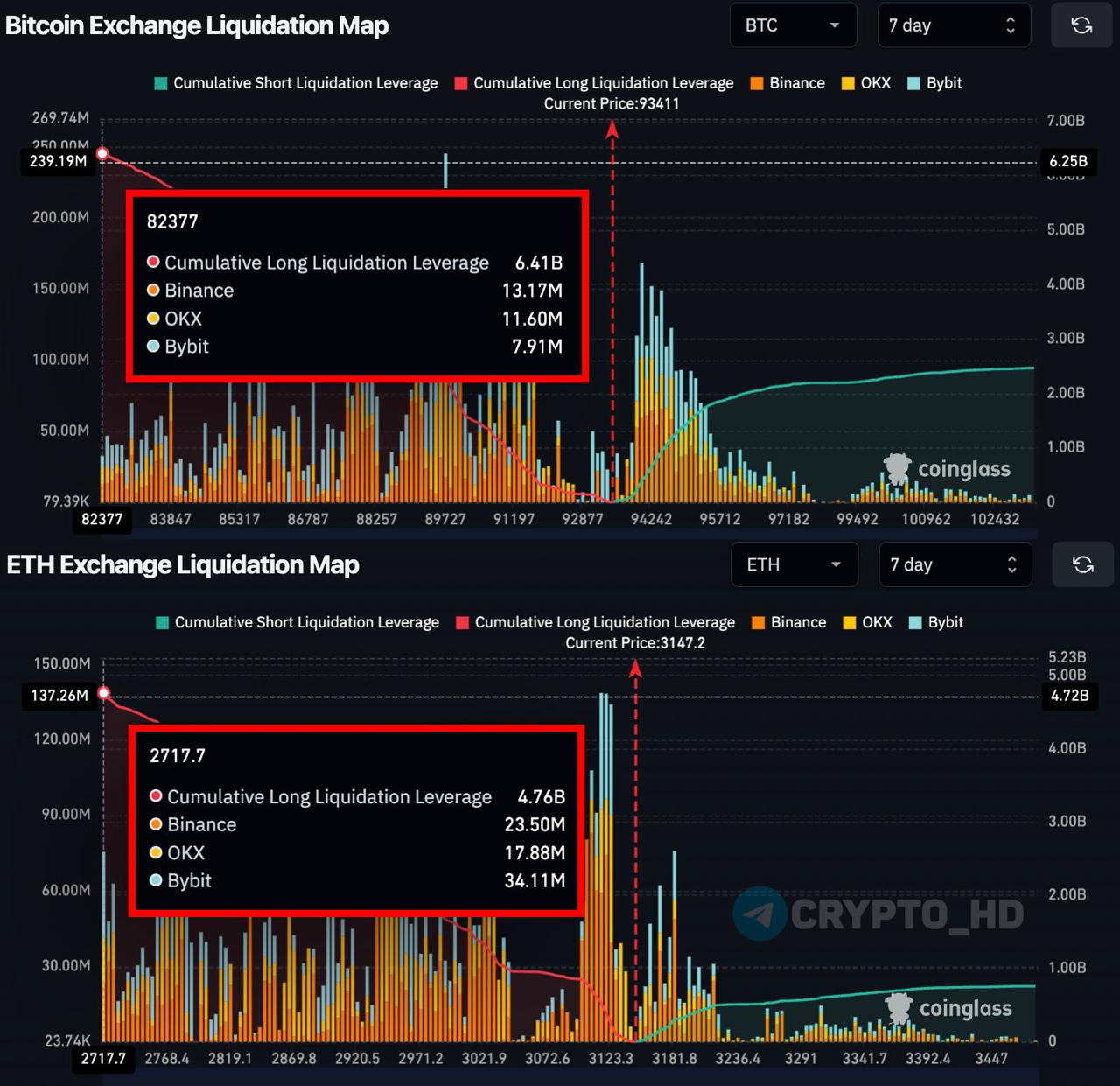This screenshot has height=1086, width=1120.
Task: Click the CRYPTO_HD Telegram watermark icon
Action: point(759,914)
